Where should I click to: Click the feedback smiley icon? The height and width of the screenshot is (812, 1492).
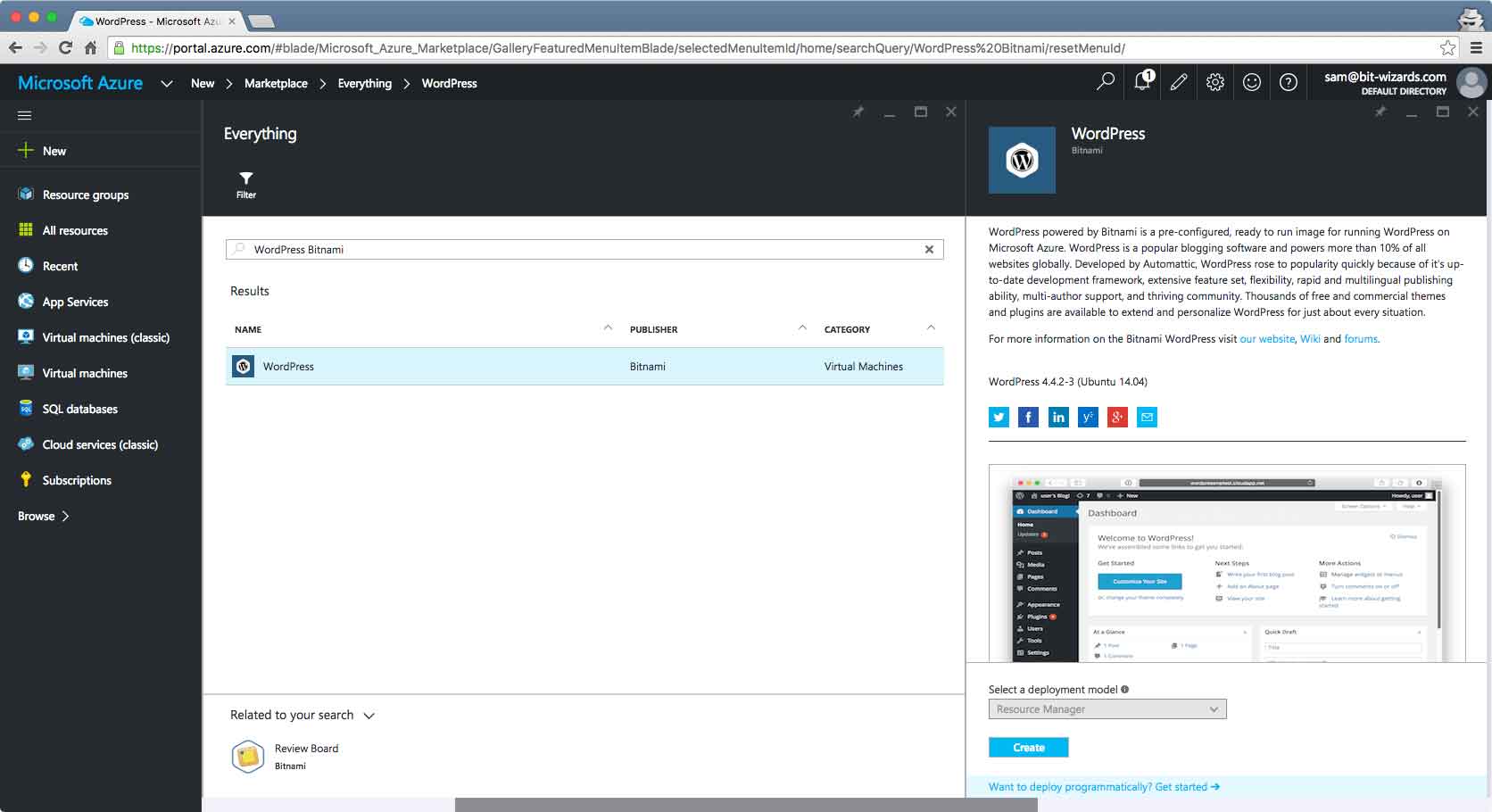pyautogui.click(x=1252, y=82)
